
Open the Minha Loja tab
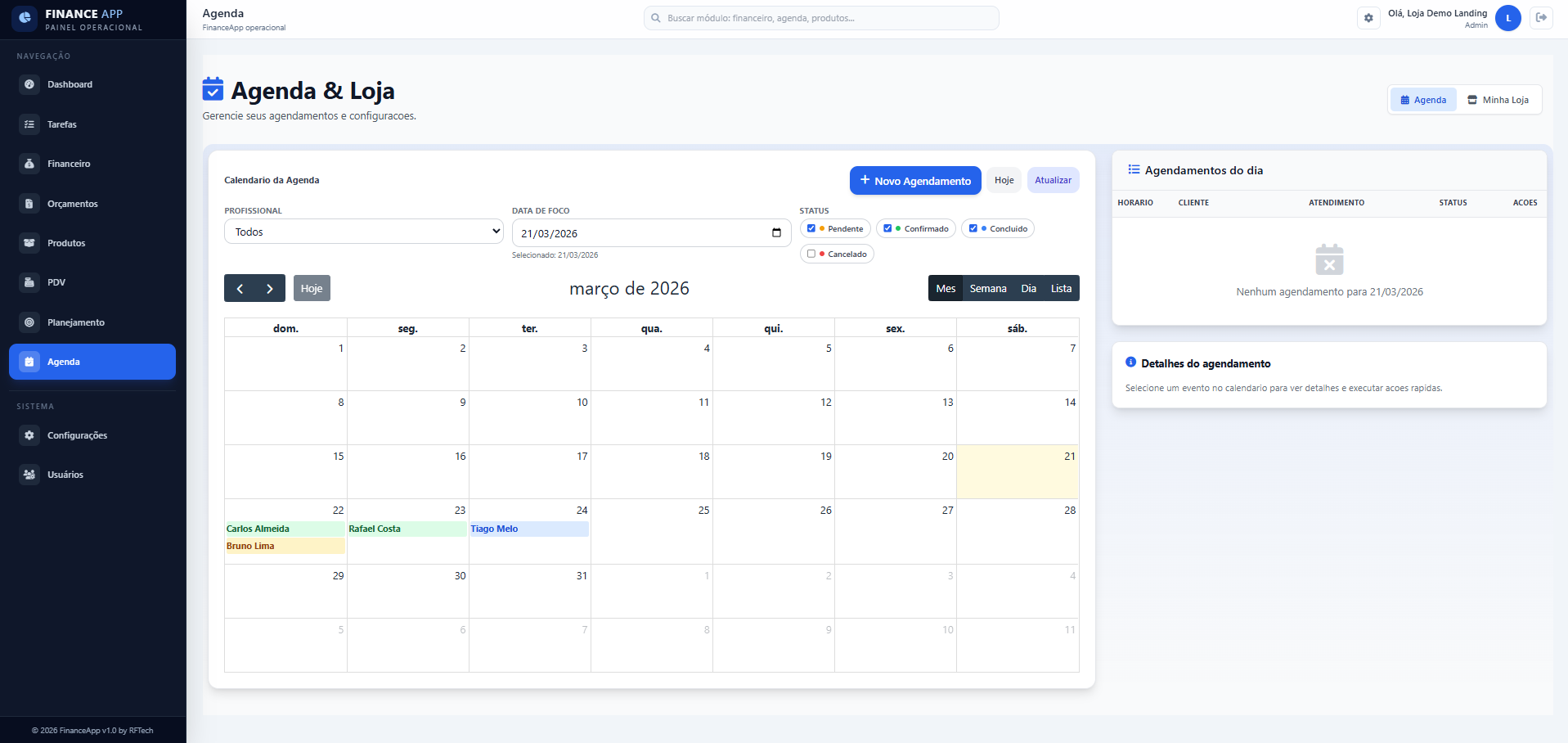[1498, 100]
